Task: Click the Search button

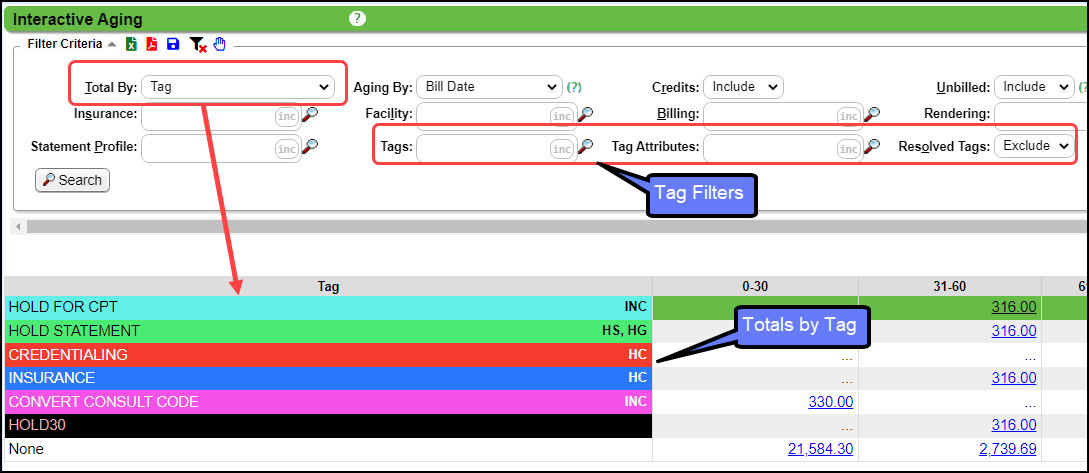Action: (x=72, y=180)
